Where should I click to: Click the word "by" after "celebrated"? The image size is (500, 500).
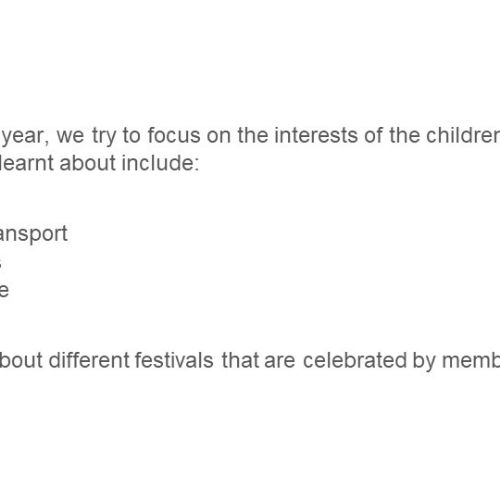click(424, 361)
